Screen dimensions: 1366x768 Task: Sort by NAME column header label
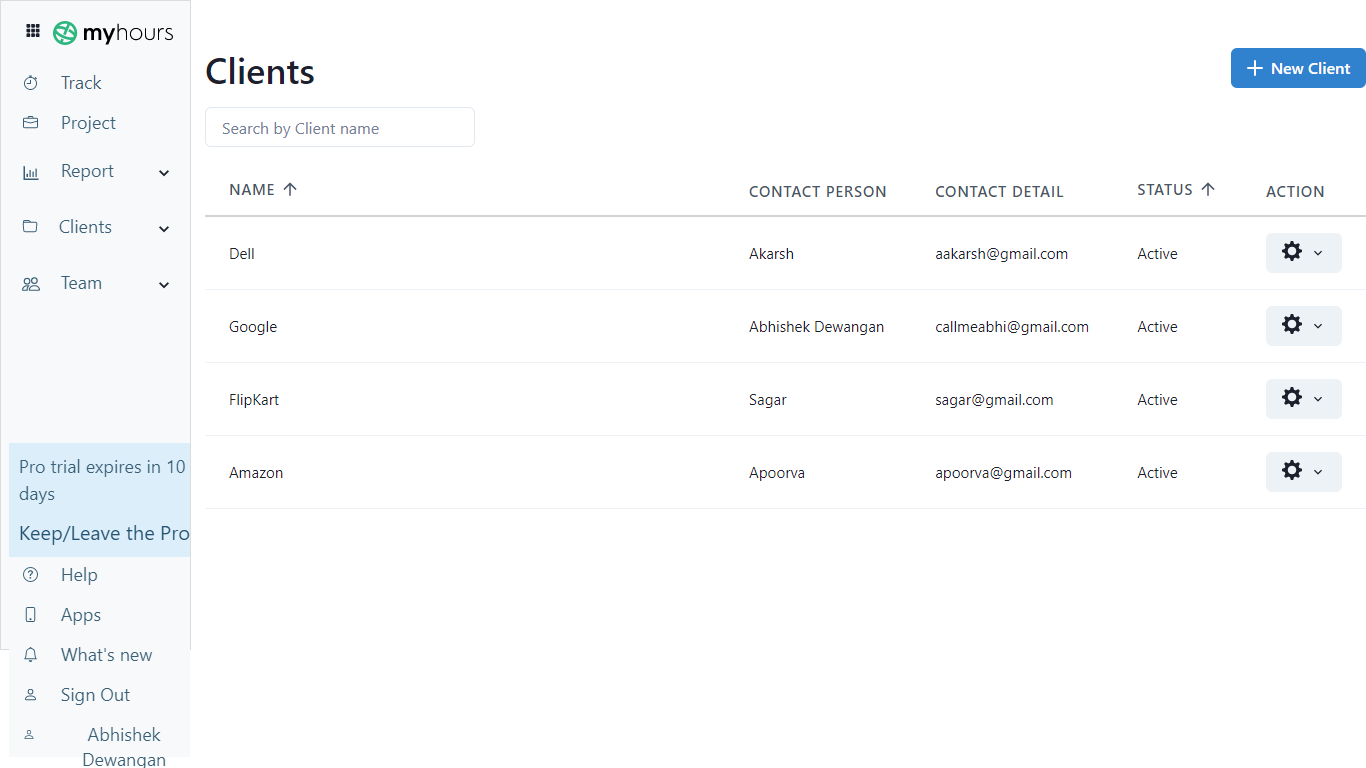tap(252, 190)
